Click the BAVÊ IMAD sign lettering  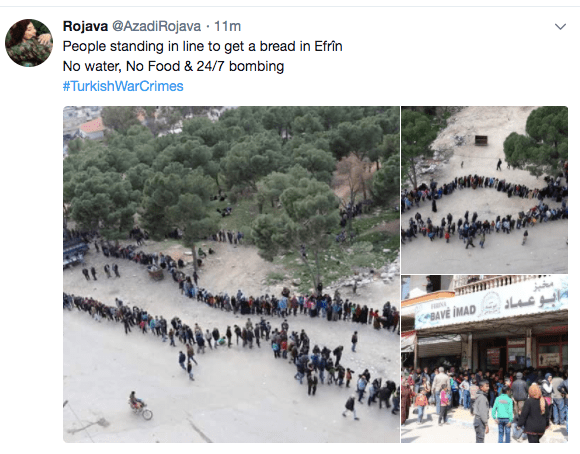click(453, 313)
